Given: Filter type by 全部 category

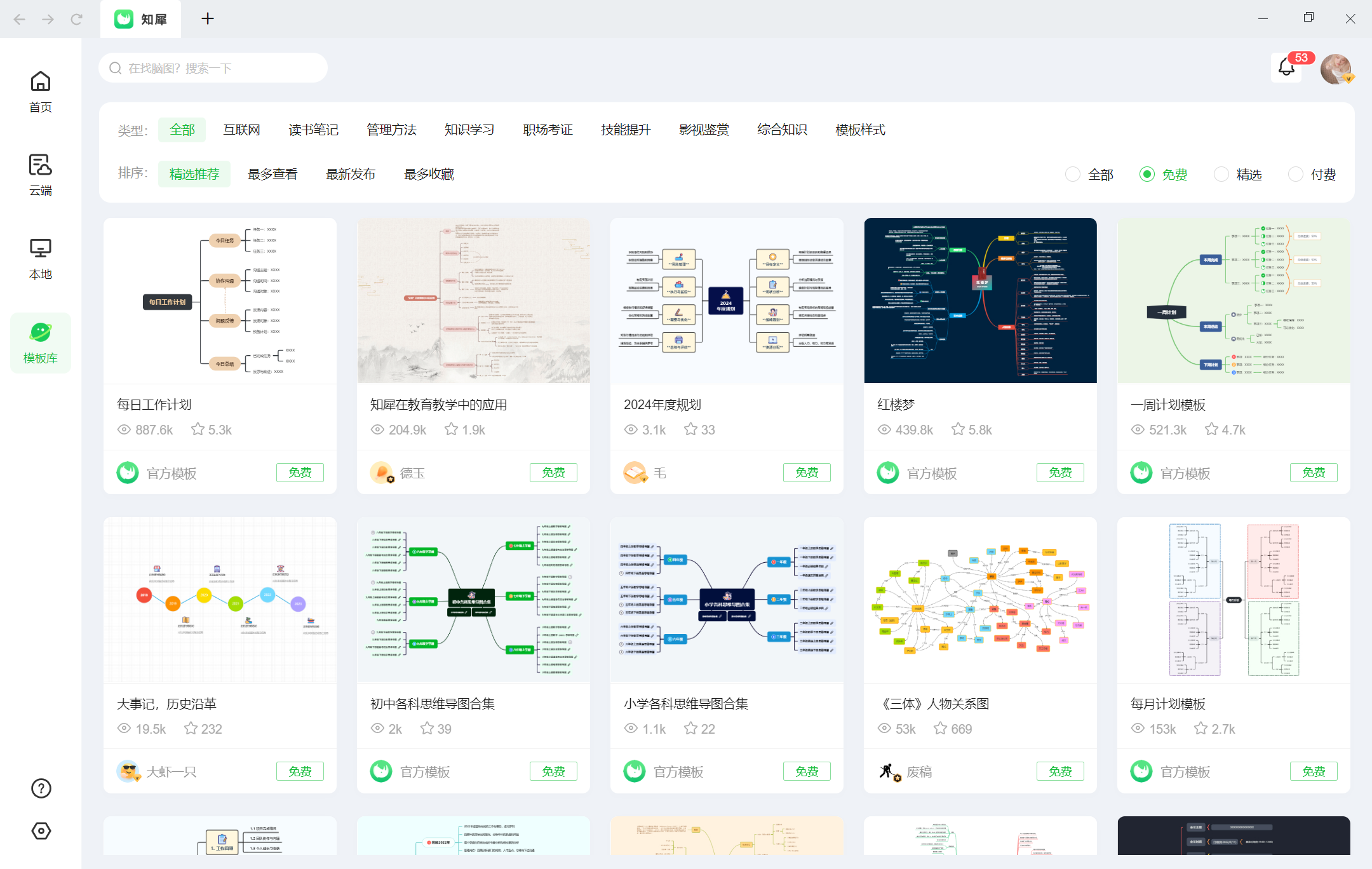Looking at the screenshot, I should pos(182,130).
